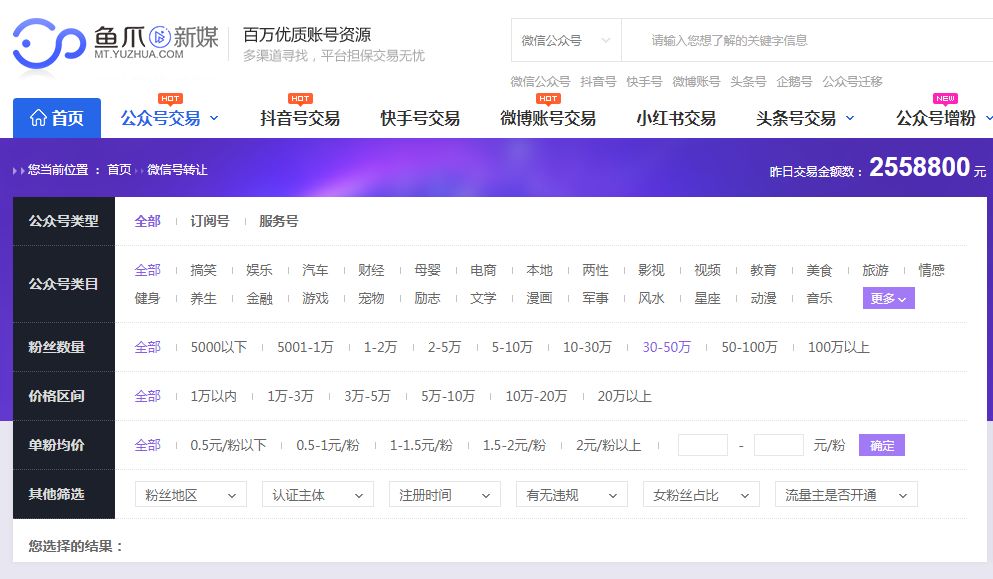Select 30-50万 fan count filter
The width and height of the screenshot is (993, 579).
tap(666, 347)
